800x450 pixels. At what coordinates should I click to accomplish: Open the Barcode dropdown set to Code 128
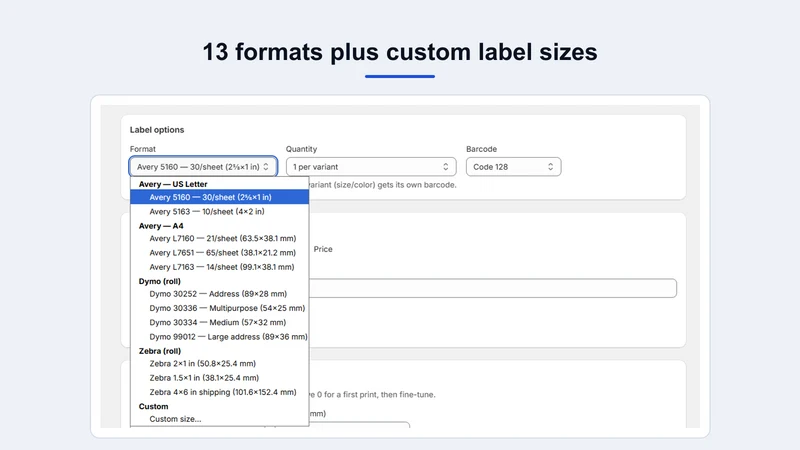tap(513, 167)
